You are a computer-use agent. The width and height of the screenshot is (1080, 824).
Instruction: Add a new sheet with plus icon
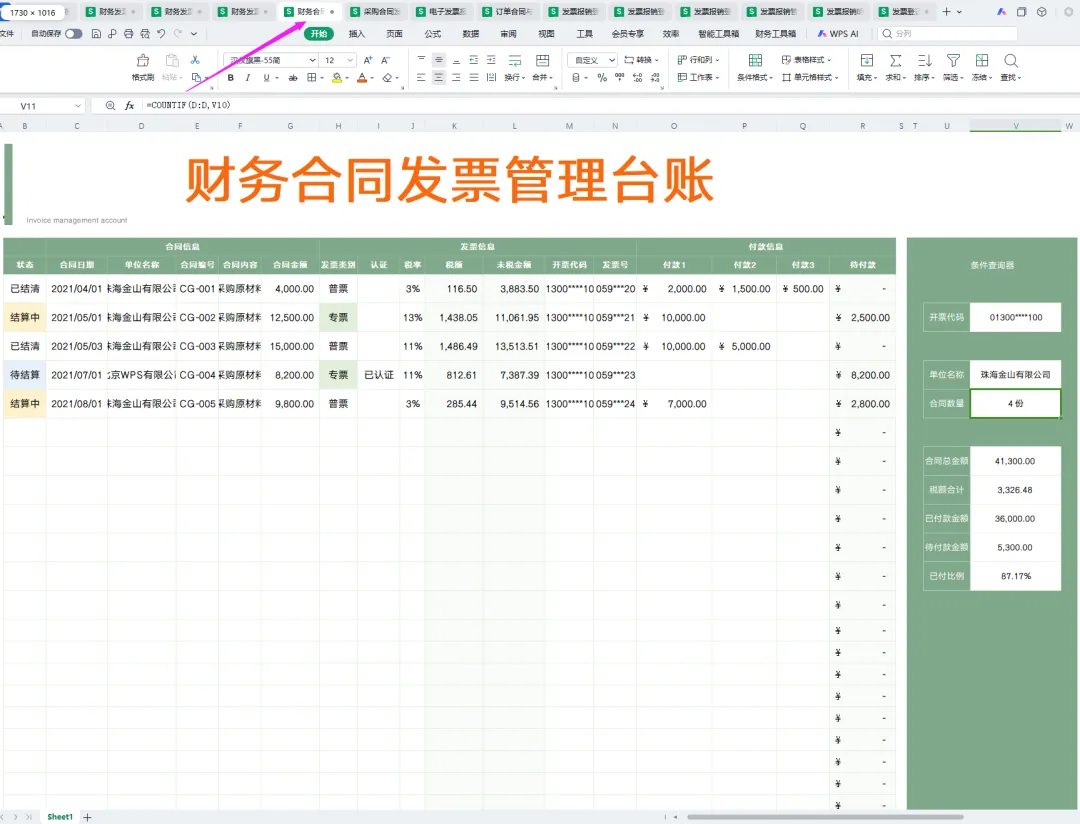(87, 817)
